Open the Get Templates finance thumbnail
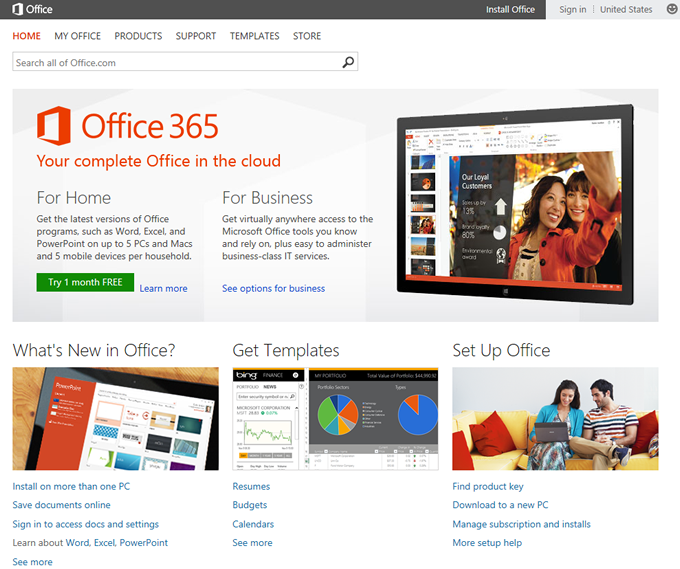 coord(335,419)
